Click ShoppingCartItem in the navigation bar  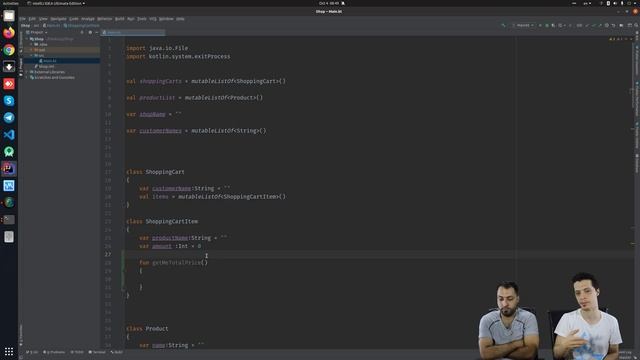tap(82, 25)
